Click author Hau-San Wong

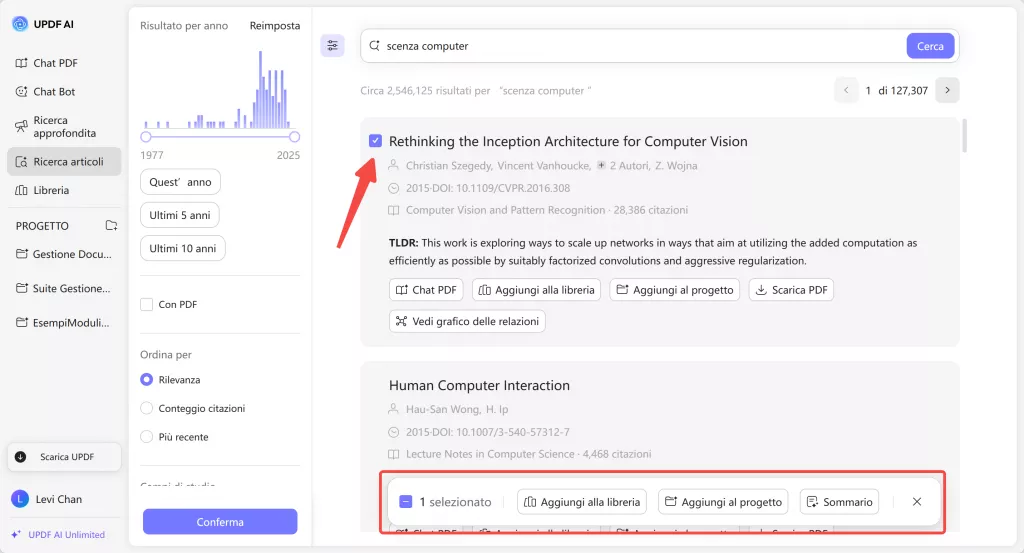[443, 409]
